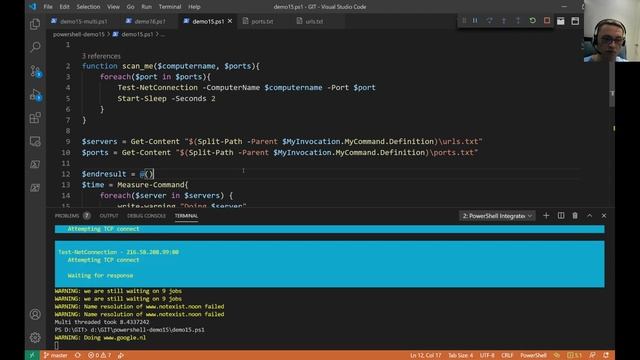Screen dimensions: 640x360
Task: Open the Edit menu
Action: pos(64,7)
